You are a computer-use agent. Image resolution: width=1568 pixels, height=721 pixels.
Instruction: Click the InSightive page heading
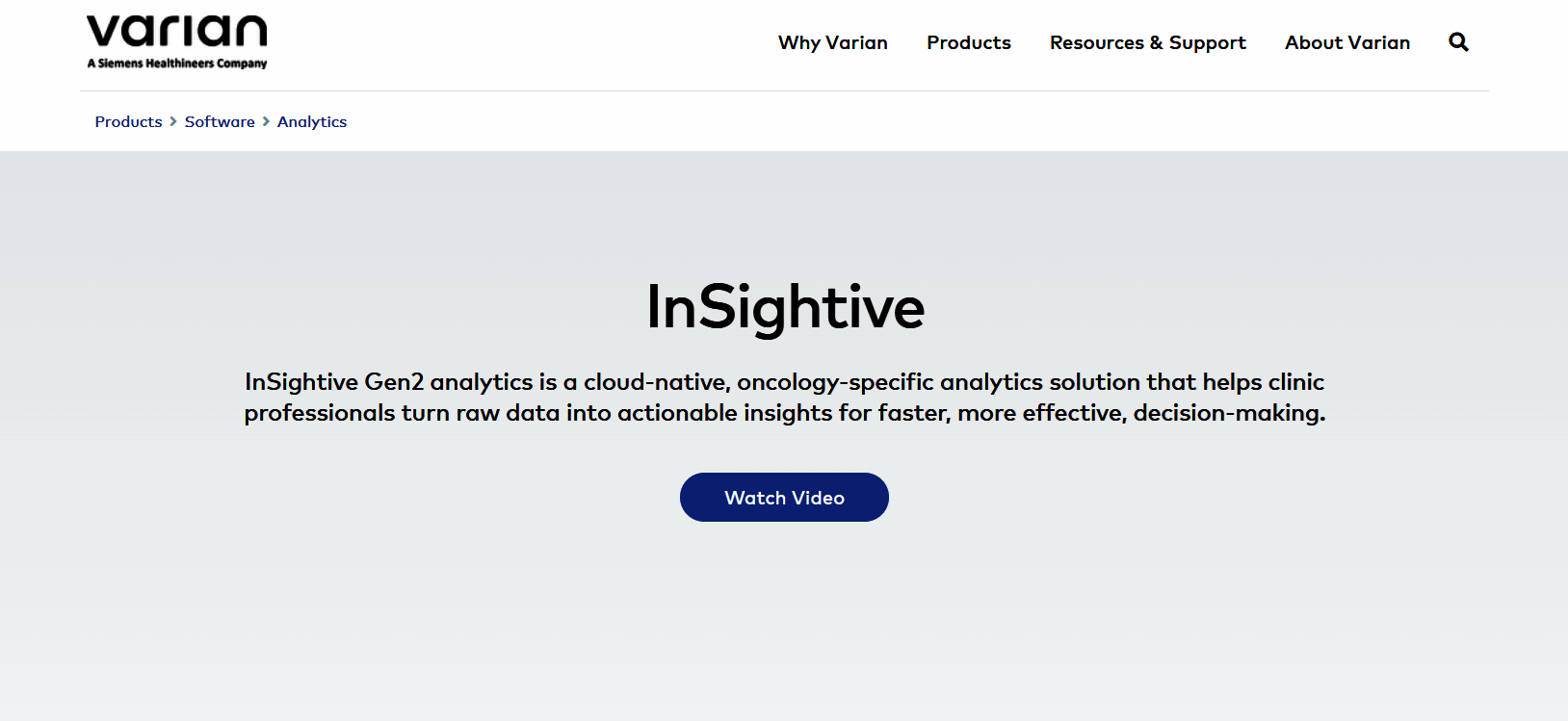pyautogui.click(x=784, y=306)
